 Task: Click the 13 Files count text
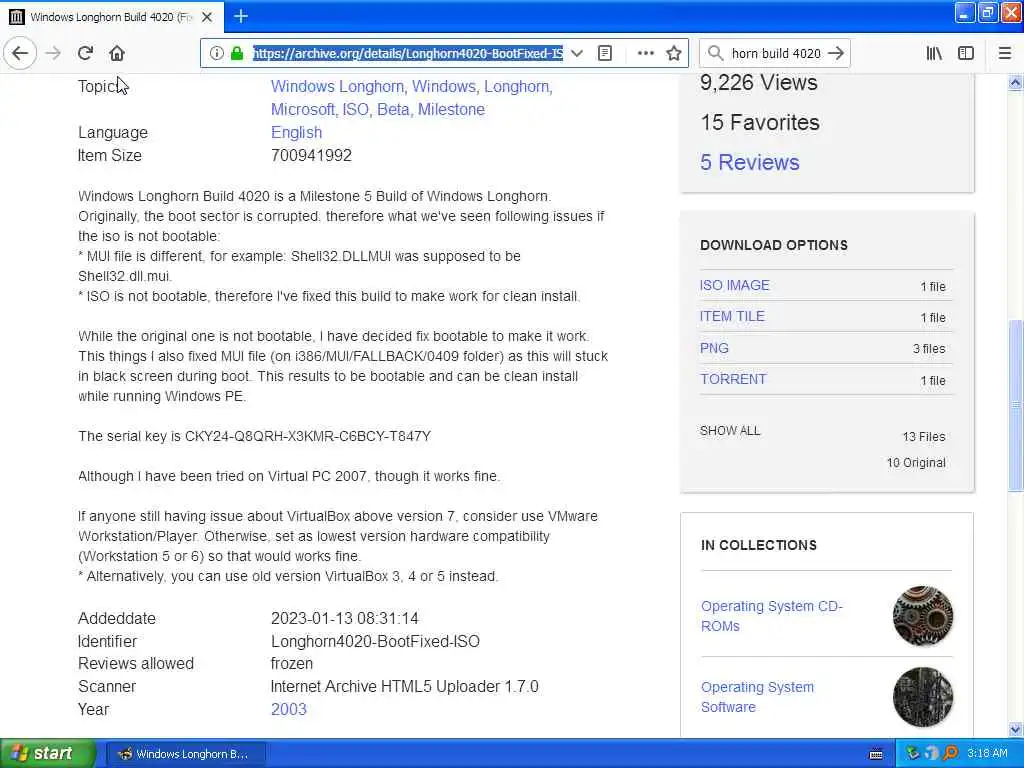923,437
